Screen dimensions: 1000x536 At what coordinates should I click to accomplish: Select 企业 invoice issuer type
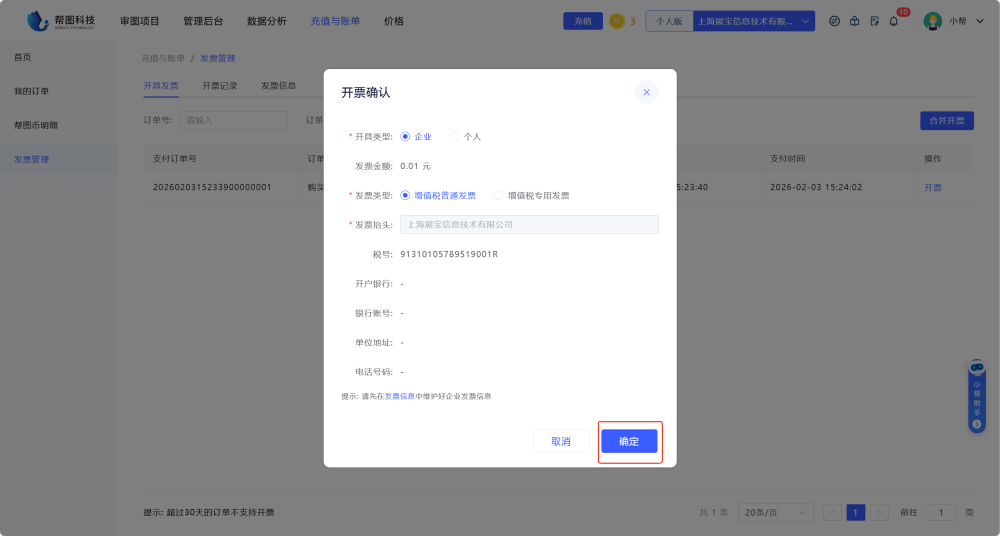(x=405, y=136)
